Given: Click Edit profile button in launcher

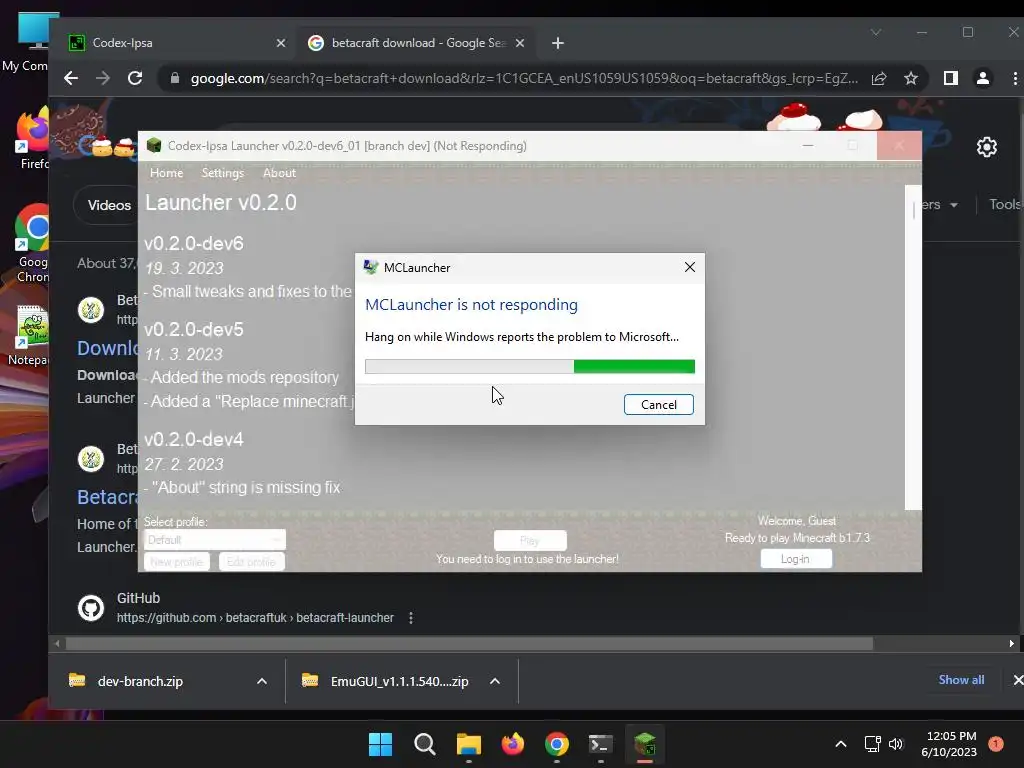Looking at the screenshot, I should (251, 562).
